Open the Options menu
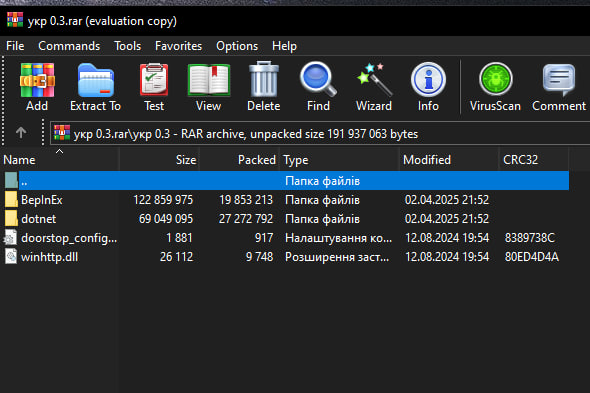 point(237,46)
